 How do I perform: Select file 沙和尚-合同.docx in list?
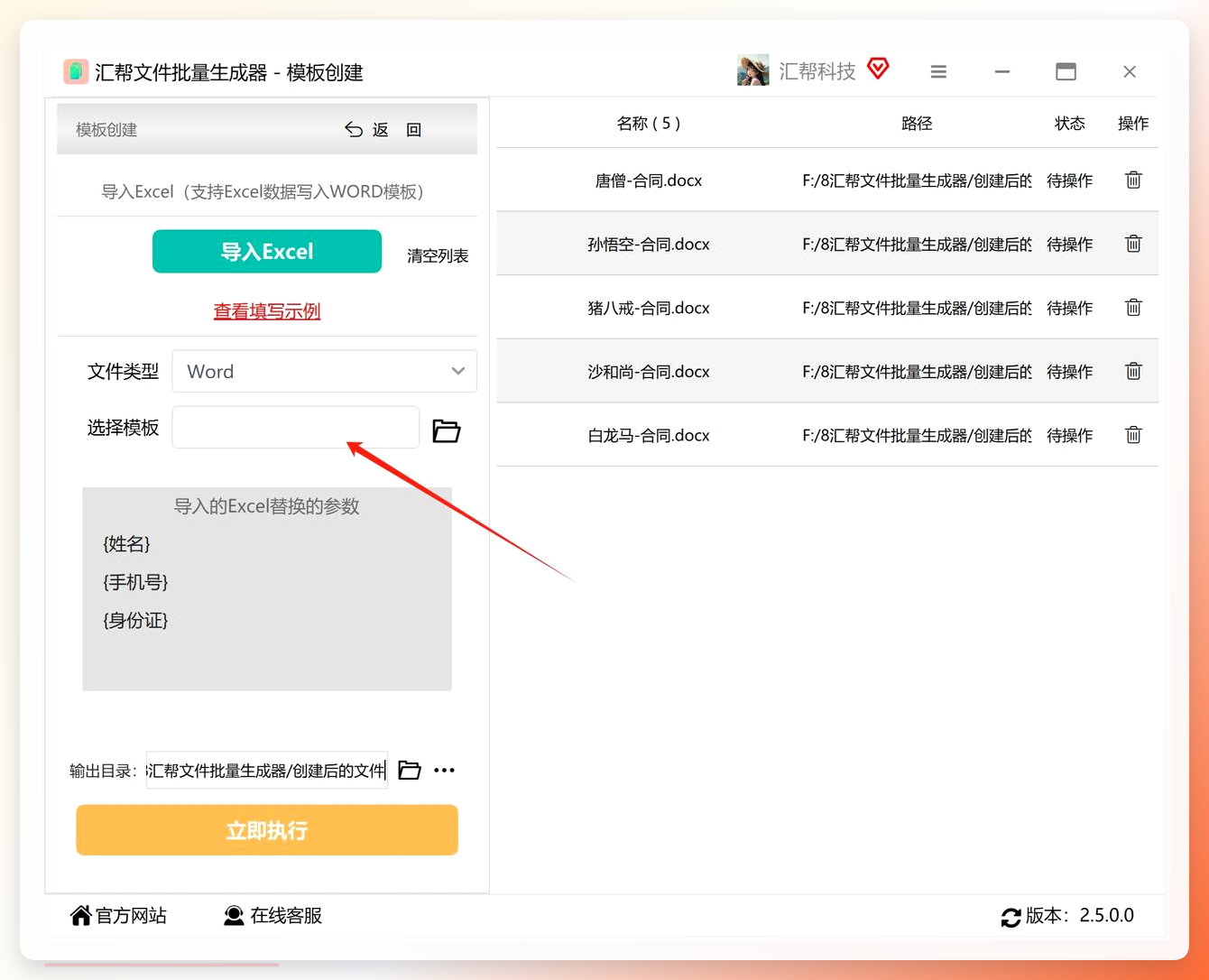(x=648, y=371)
